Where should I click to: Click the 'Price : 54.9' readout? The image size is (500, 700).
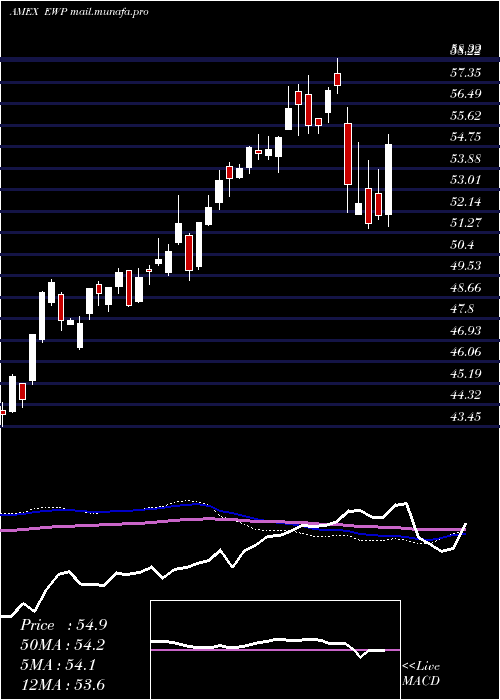tap(63, 625)
